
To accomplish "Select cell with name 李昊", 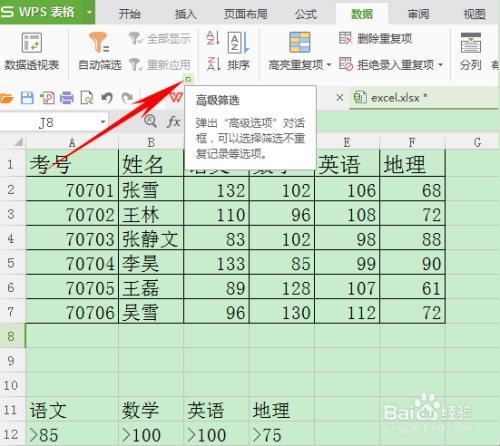I will pyautogui.click(x=151, y=263).
